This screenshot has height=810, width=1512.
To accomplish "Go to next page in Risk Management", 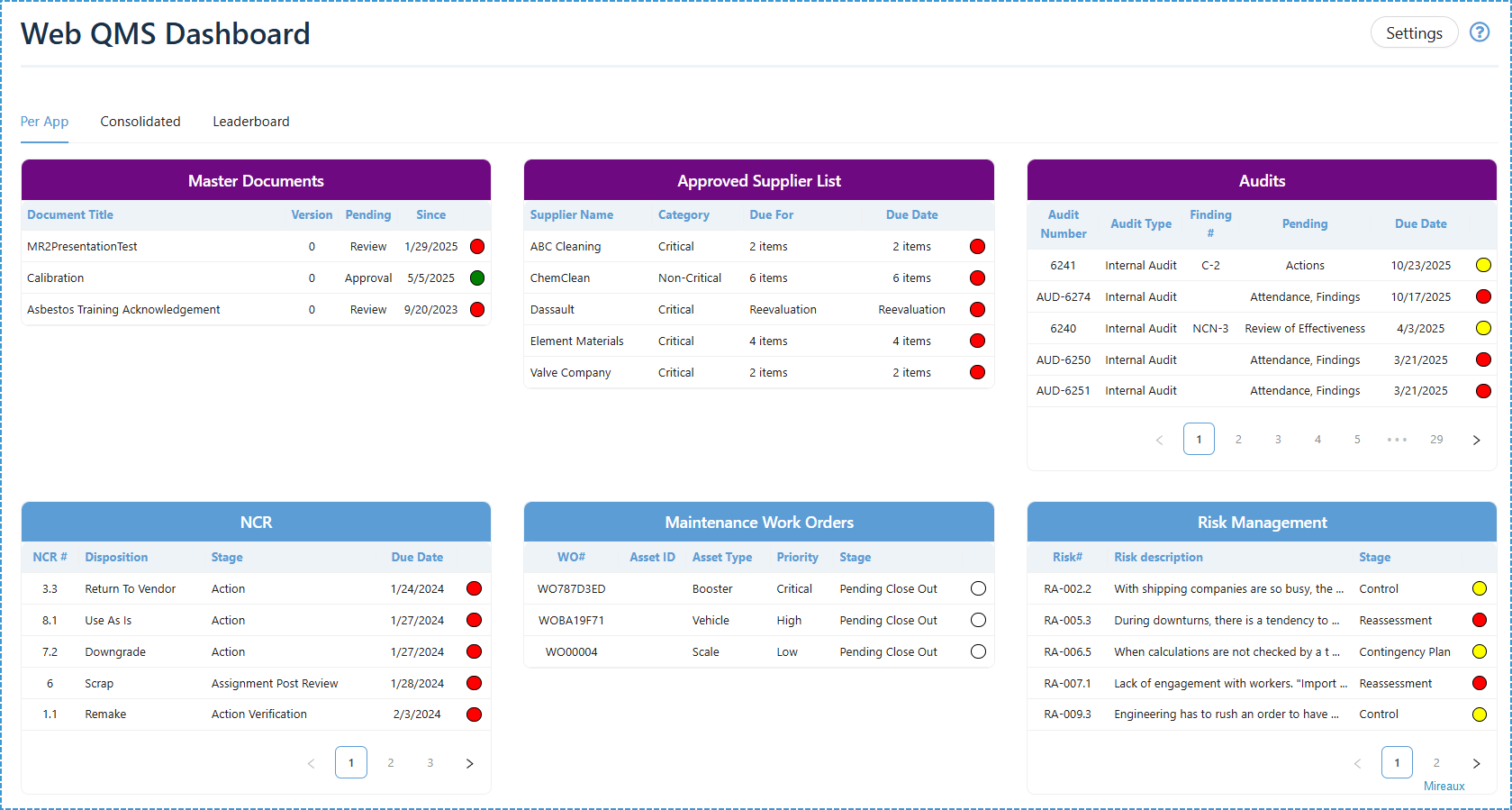I will [x=1476, y=763].
